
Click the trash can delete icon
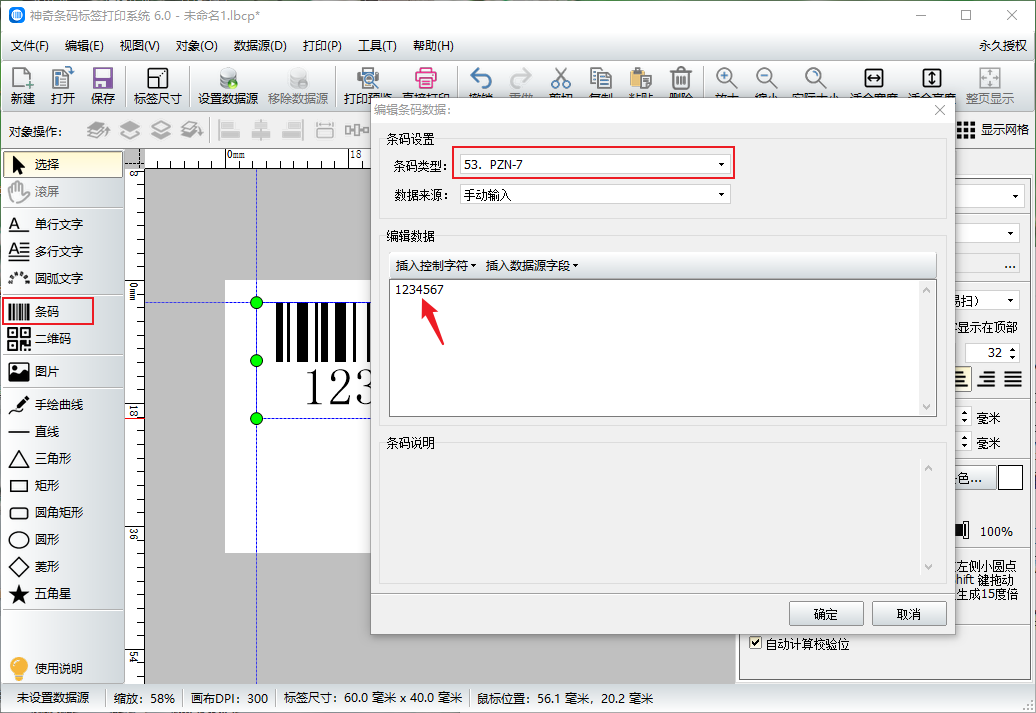pyautogui.click(x=681, y=79)
